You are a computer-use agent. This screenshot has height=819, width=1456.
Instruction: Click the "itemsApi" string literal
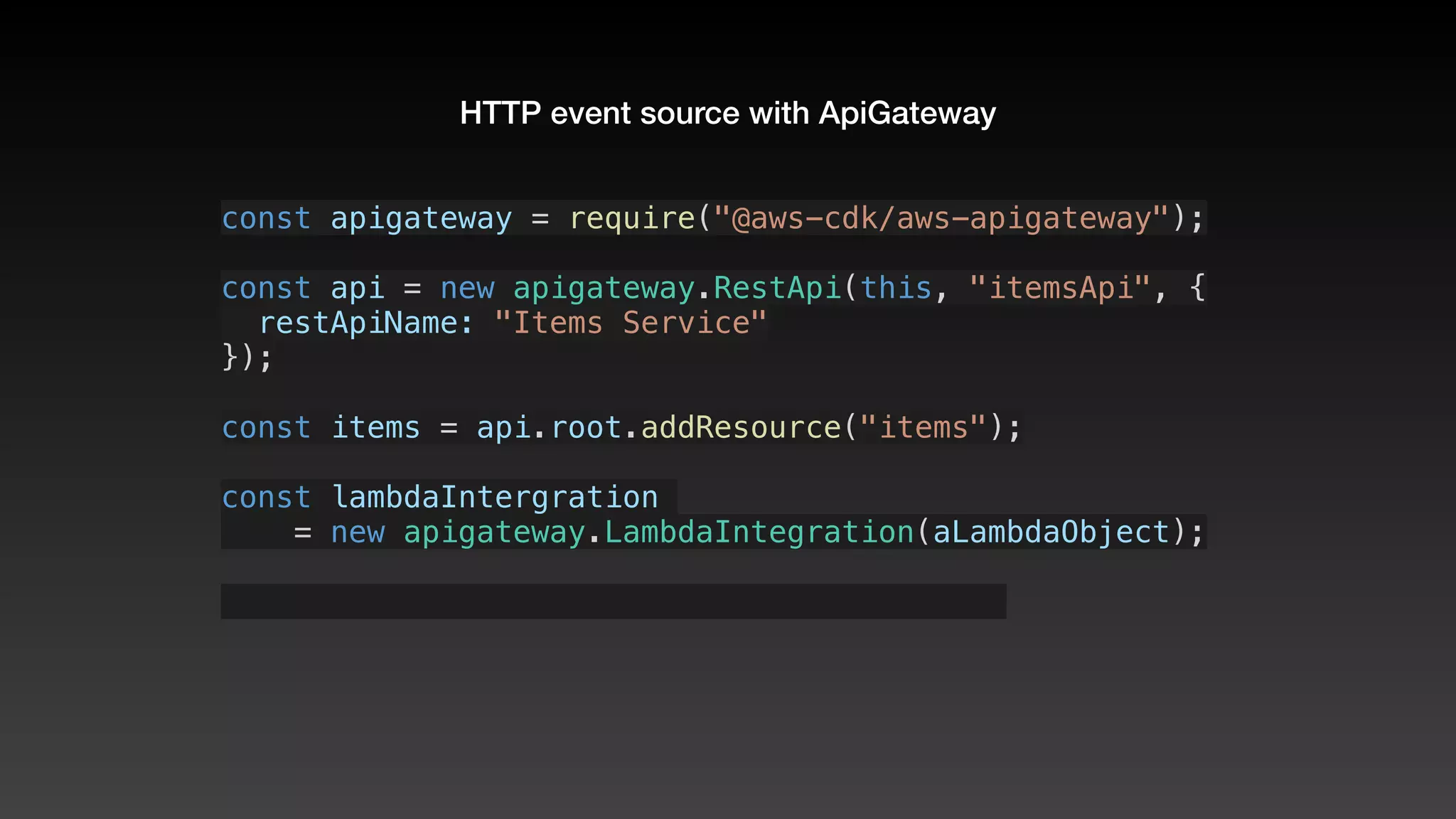[1060, 288]
